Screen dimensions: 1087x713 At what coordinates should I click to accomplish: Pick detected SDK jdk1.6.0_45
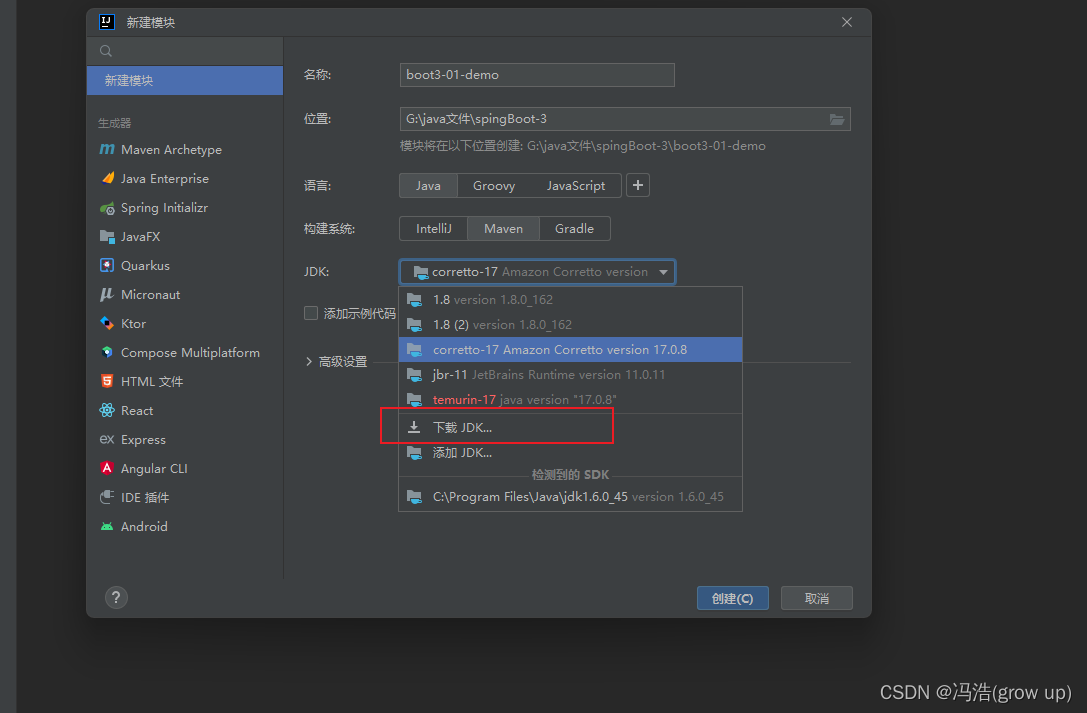click(571, 497)
